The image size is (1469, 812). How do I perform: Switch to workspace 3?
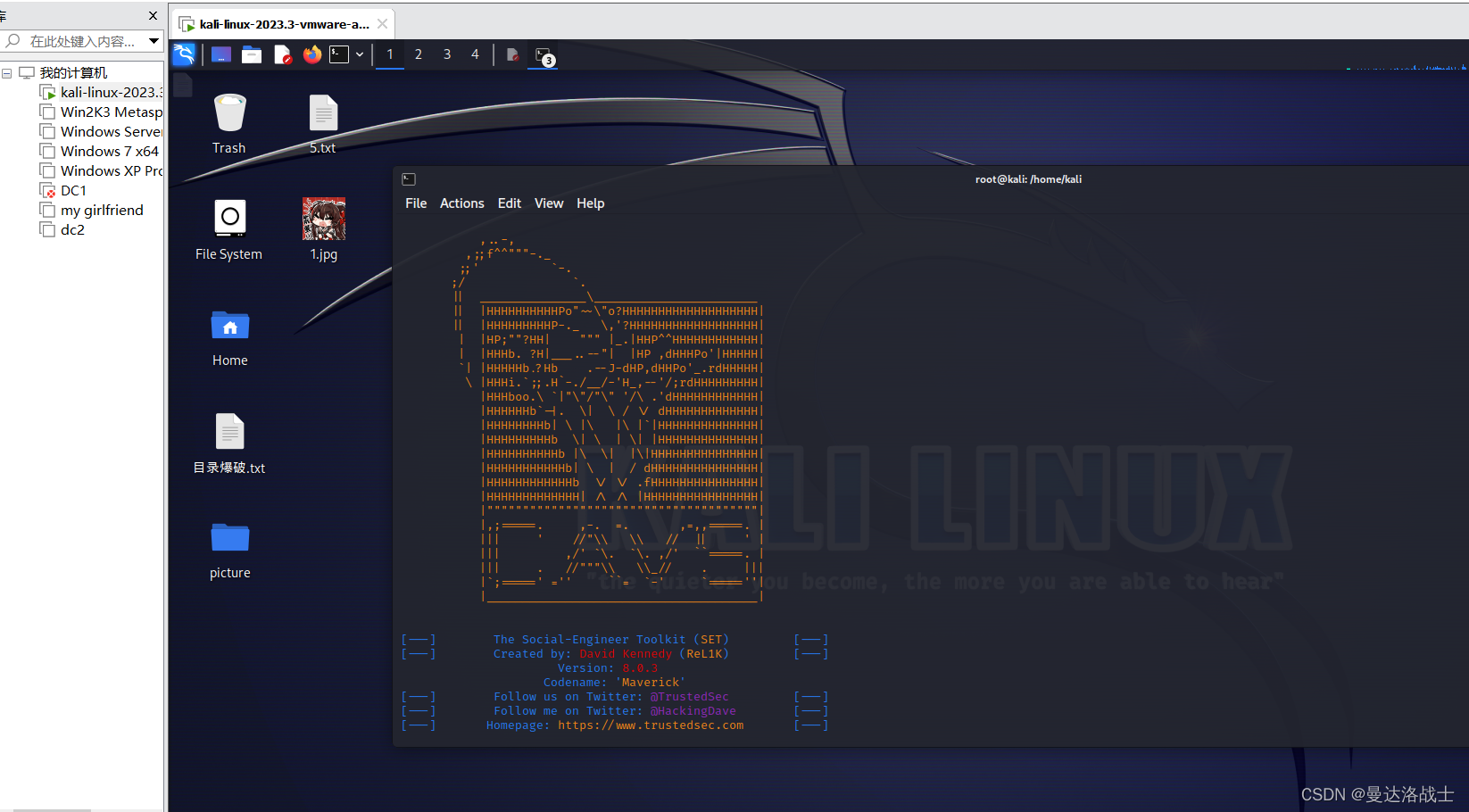(x=446, y=54)
